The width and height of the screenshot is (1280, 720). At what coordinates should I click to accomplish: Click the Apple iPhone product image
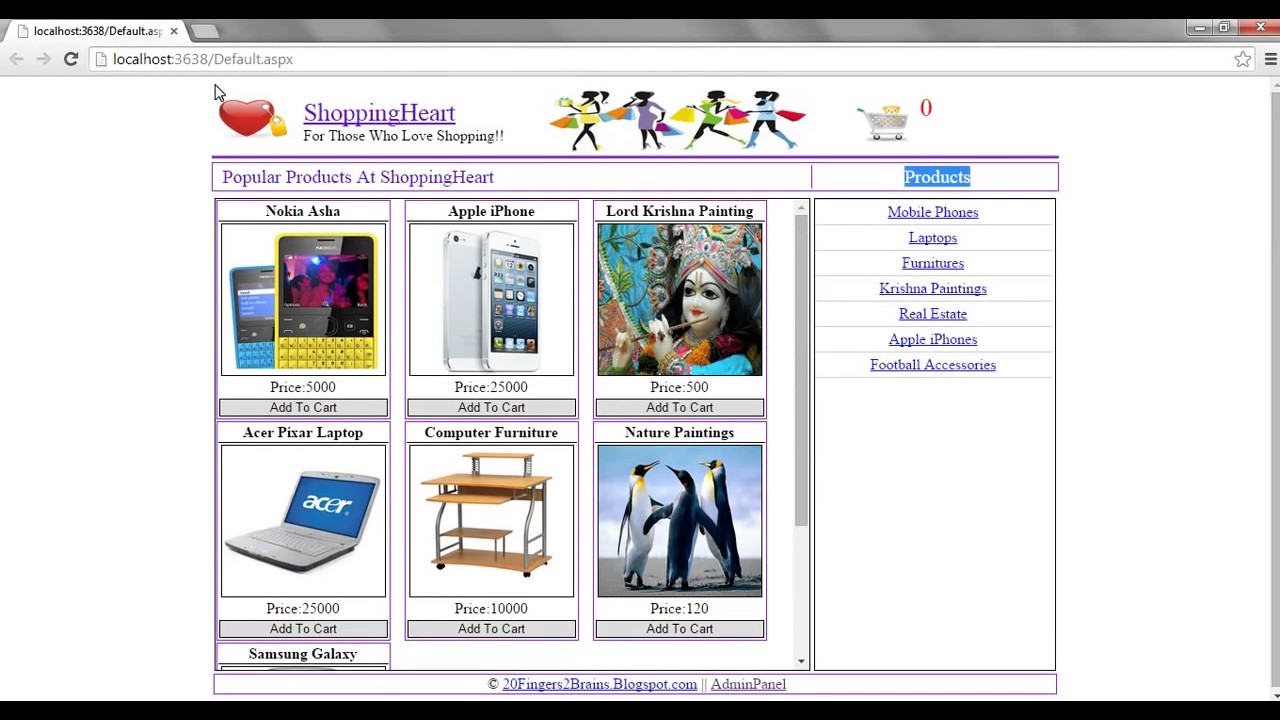click(491, 300)
